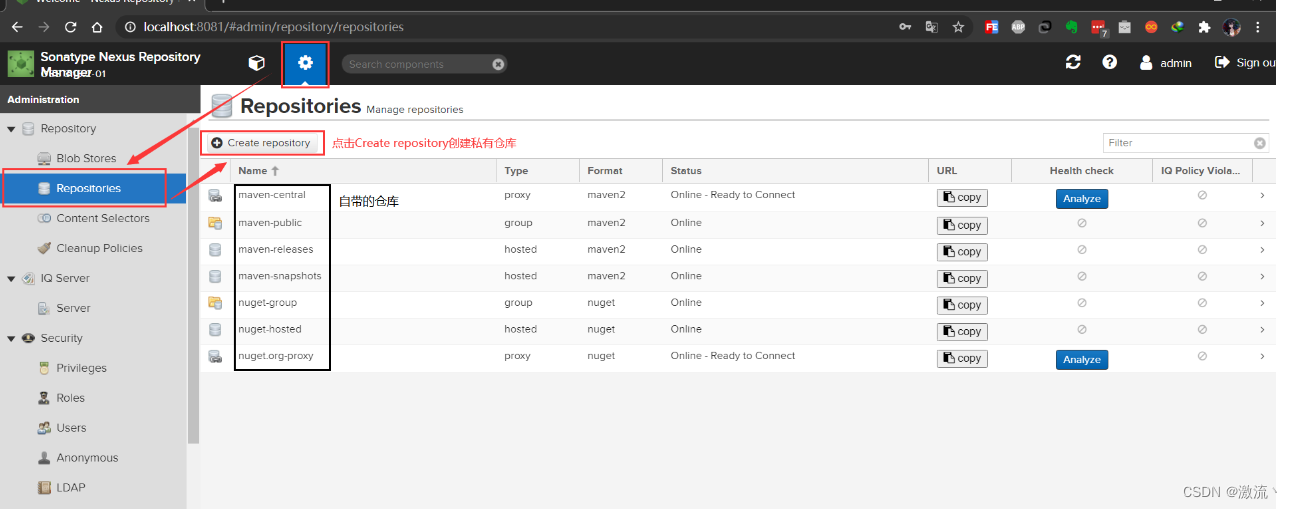The width and height of the screenshot is (1292, 509).
Task: Clear the Search components box
Action: (498, 64)
